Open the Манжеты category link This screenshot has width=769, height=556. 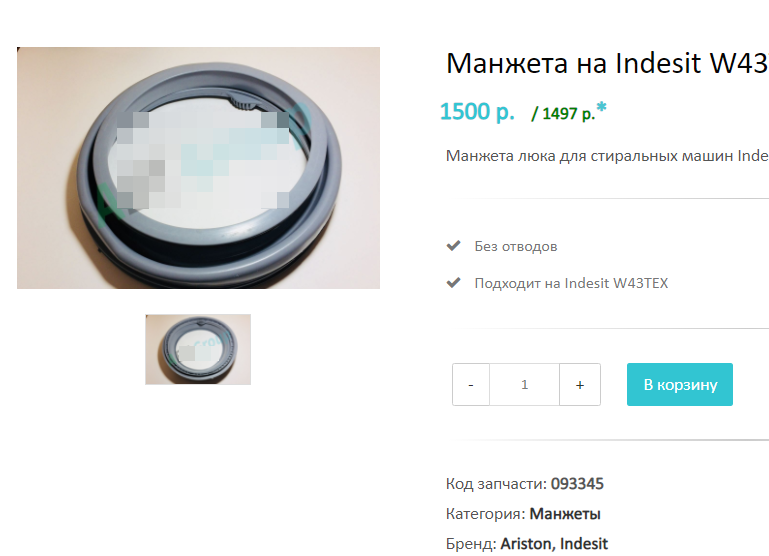(x=565, y=514)
